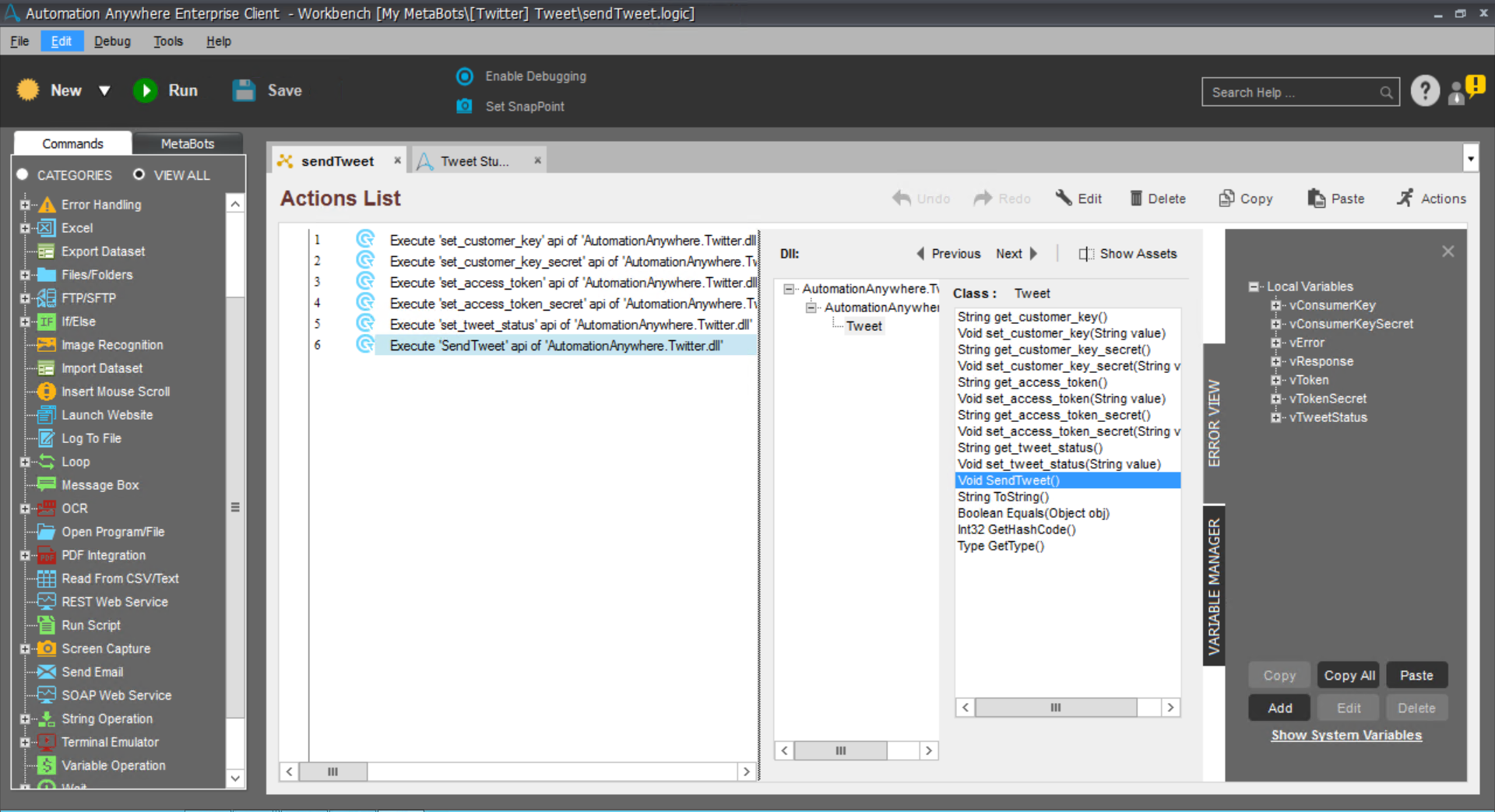The width and height of the screenshot is (1495, 812).
Task: Expand the Error Handling category
Action: [x=25, y=205]
